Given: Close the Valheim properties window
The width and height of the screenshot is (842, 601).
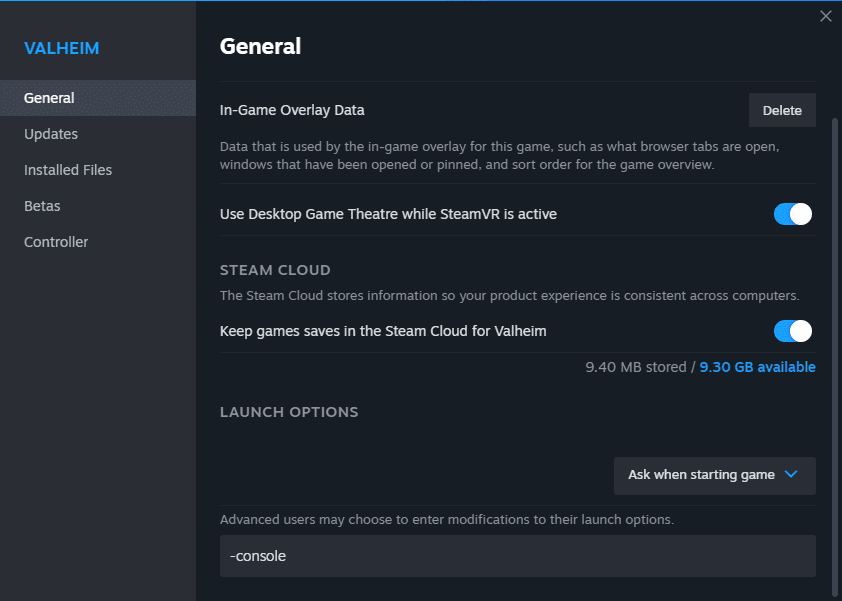Looking at the screenshot, I should coord(826,16).
